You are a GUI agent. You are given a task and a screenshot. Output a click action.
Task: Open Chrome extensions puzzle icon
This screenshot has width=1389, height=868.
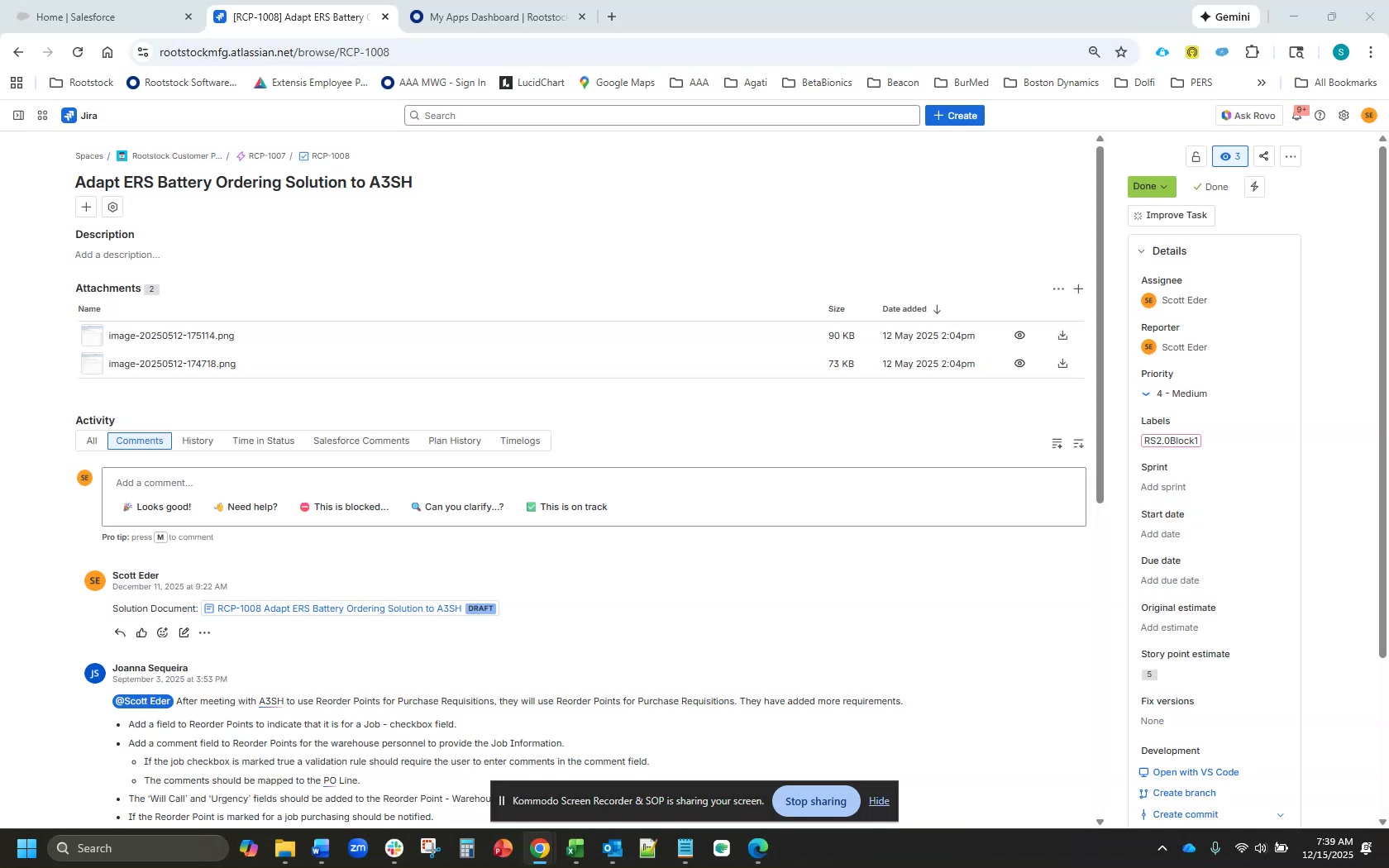(1253, 52)
